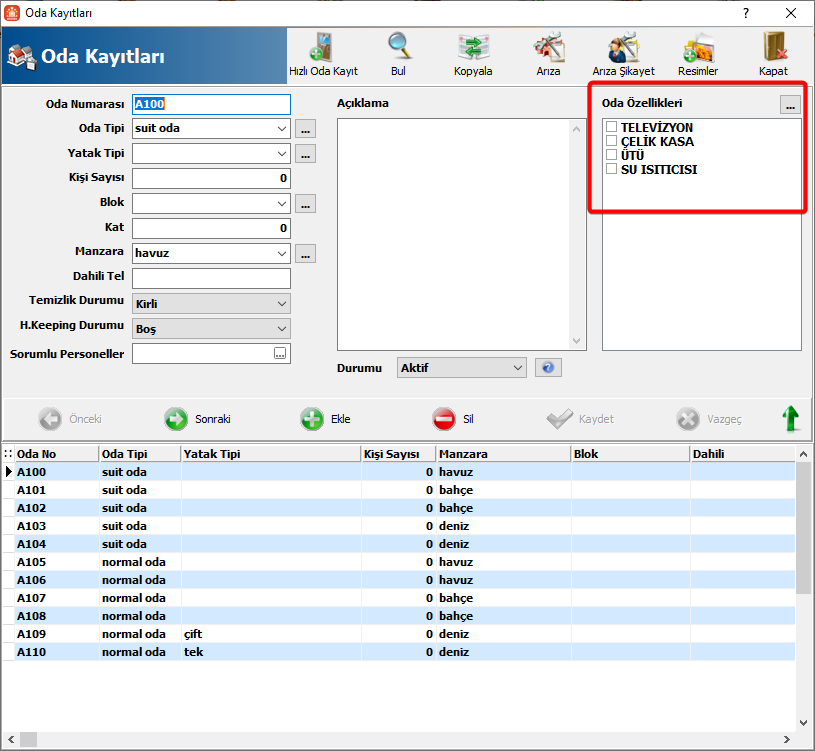Open the Sorumlu Personeller picker button
This screenshot has width=815, height=751.
280,353
